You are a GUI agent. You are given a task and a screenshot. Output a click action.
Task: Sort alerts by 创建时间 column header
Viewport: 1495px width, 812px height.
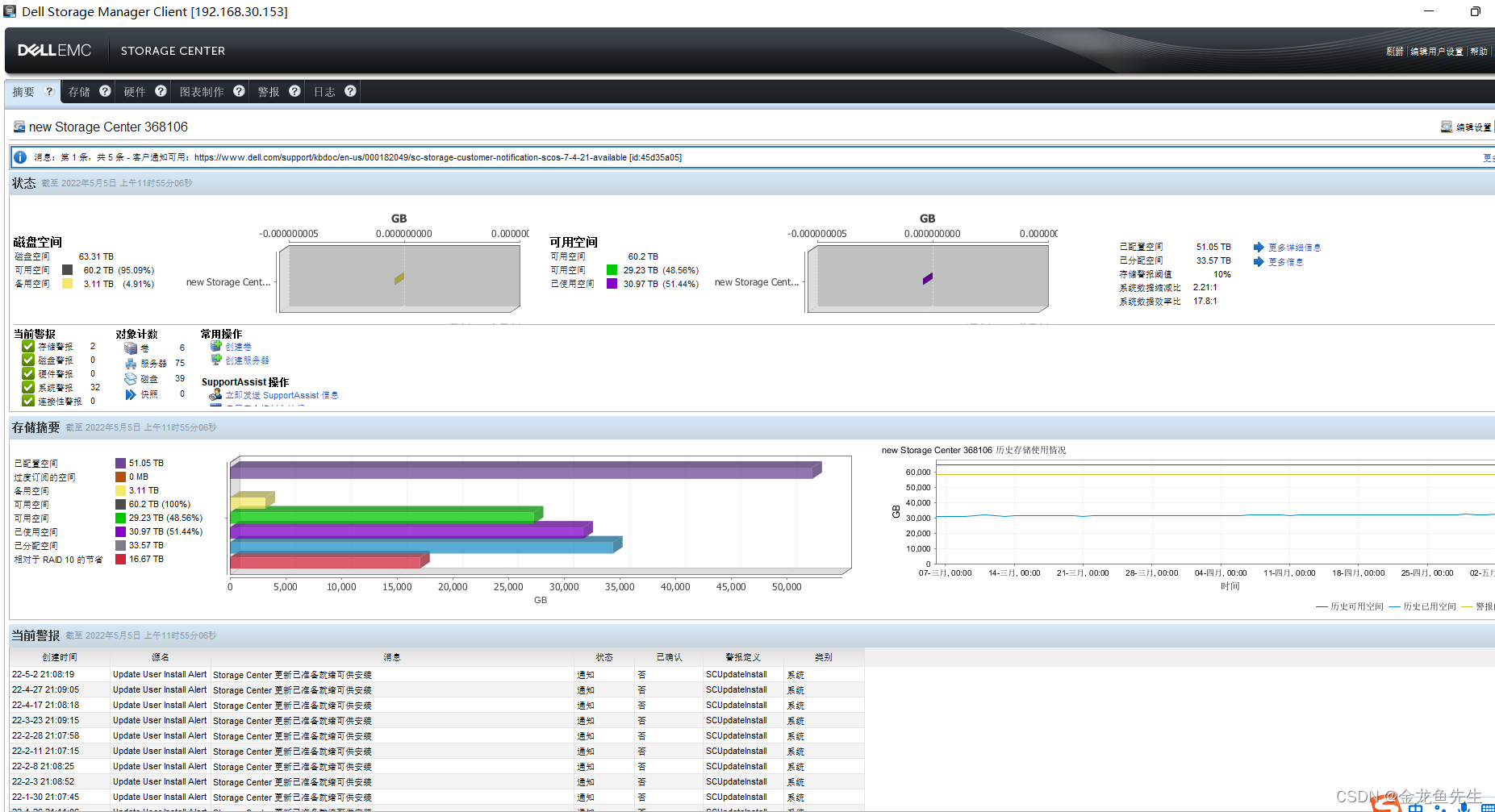[60, 657]
